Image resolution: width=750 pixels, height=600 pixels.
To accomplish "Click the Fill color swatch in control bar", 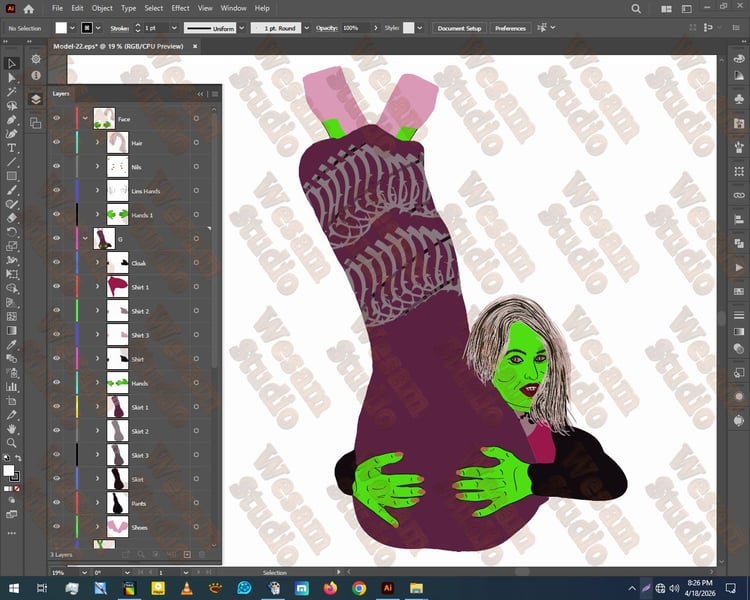I will click(61, 28).
